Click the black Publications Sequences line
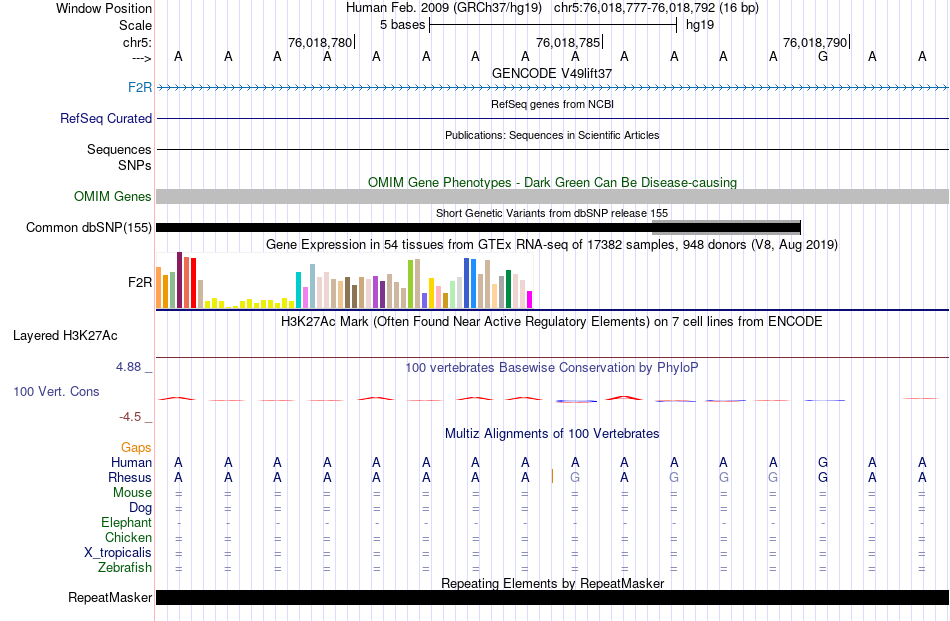This screenshot has height=621, width=950. (553, 149)
